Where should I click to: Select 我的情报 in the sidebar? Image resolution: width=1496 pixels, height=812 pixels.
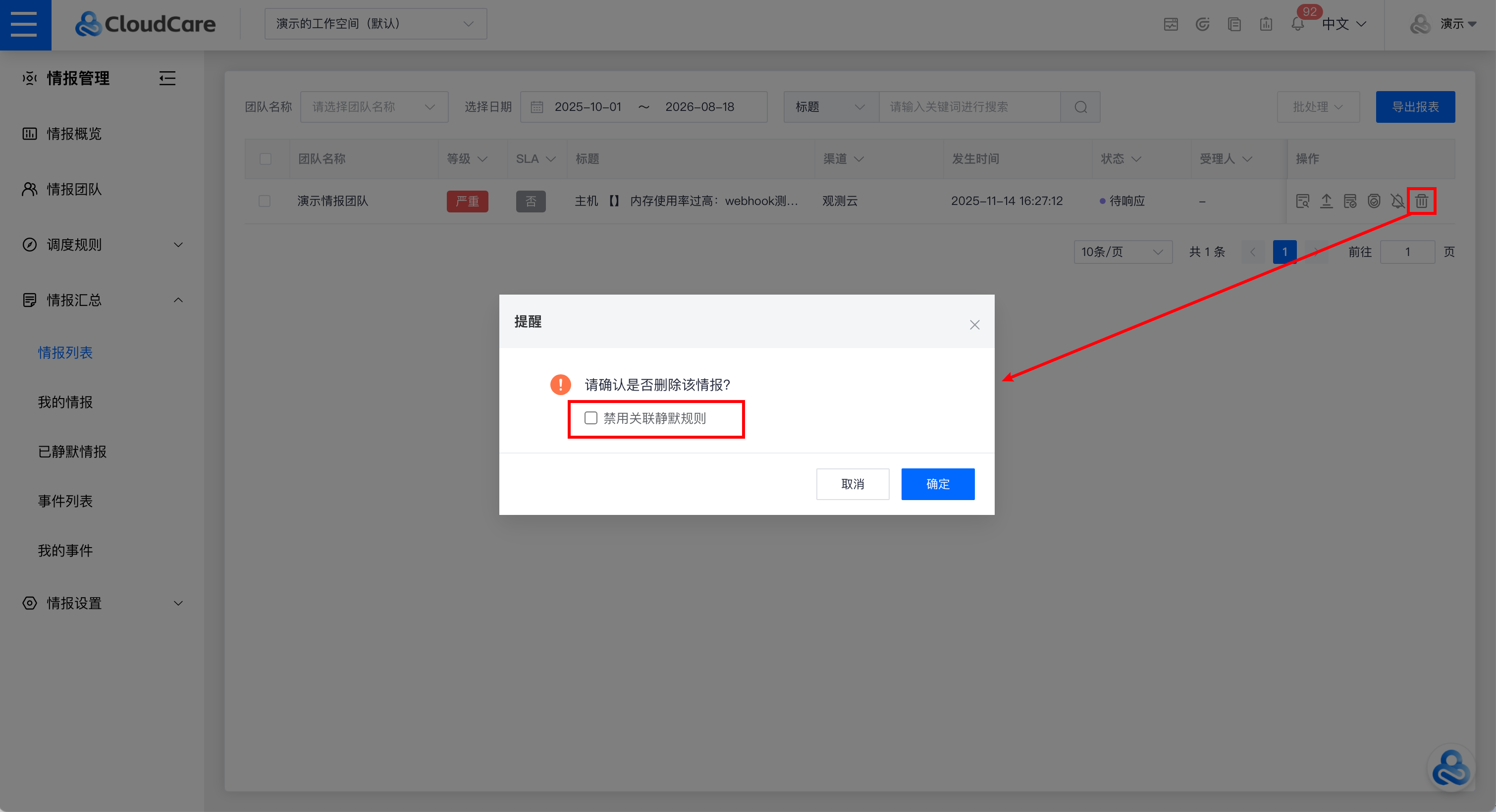(65, 403)
